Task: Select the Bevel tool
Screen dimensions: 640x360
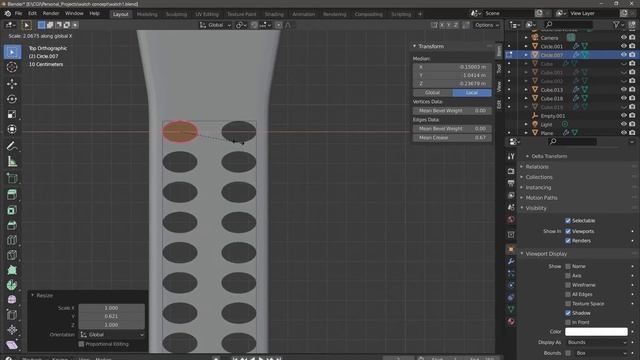Action: click(x=12, y=225)
